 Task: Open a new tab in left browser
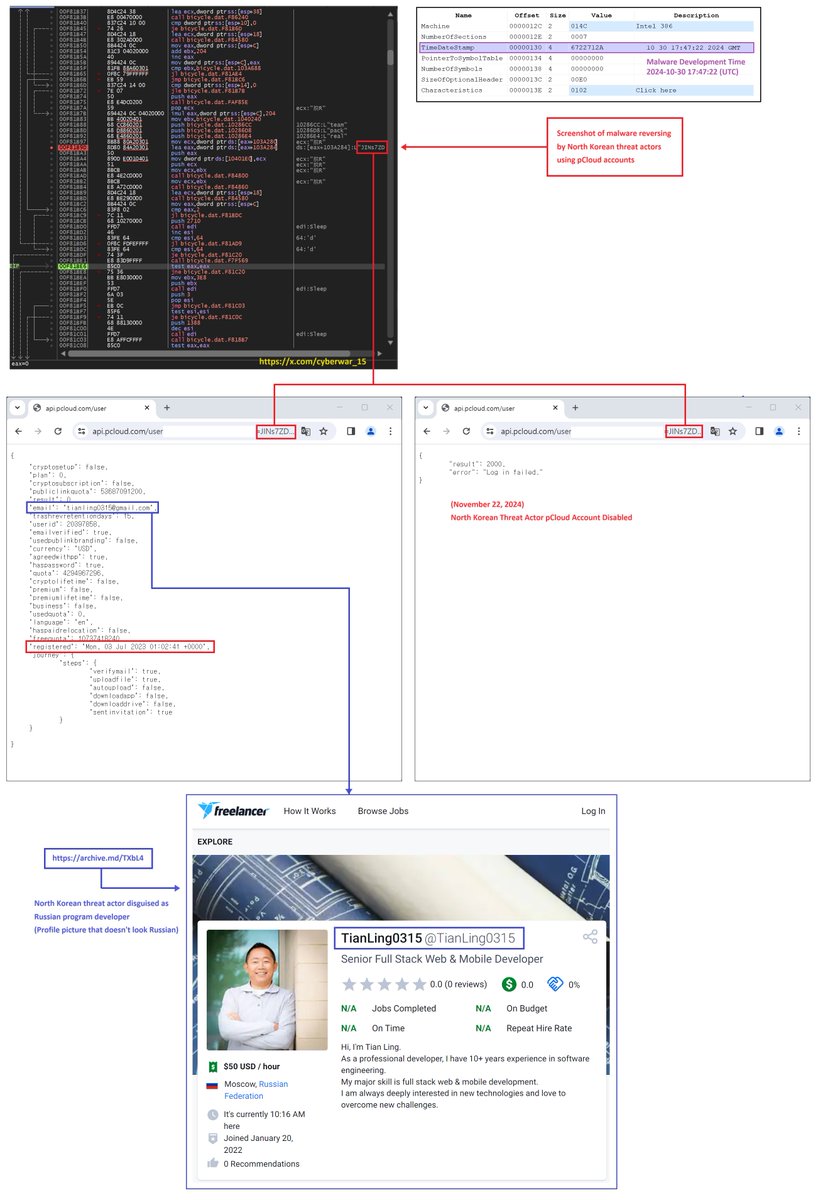(167, 408)
